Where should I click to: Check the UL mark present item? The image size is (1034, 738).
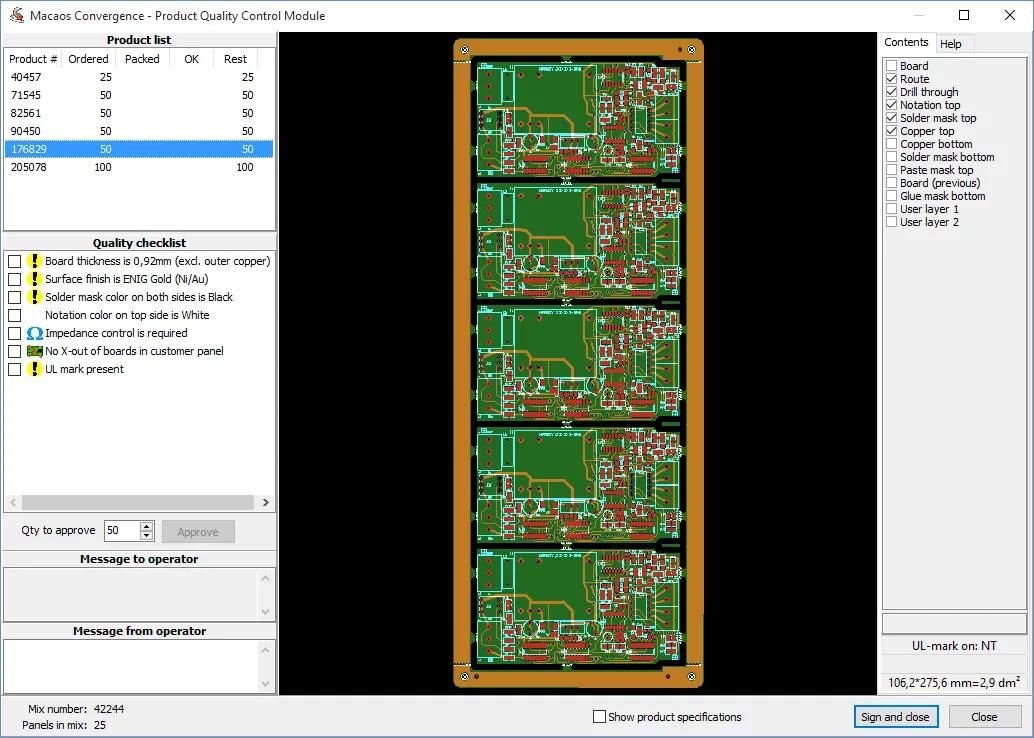(13, 368)
